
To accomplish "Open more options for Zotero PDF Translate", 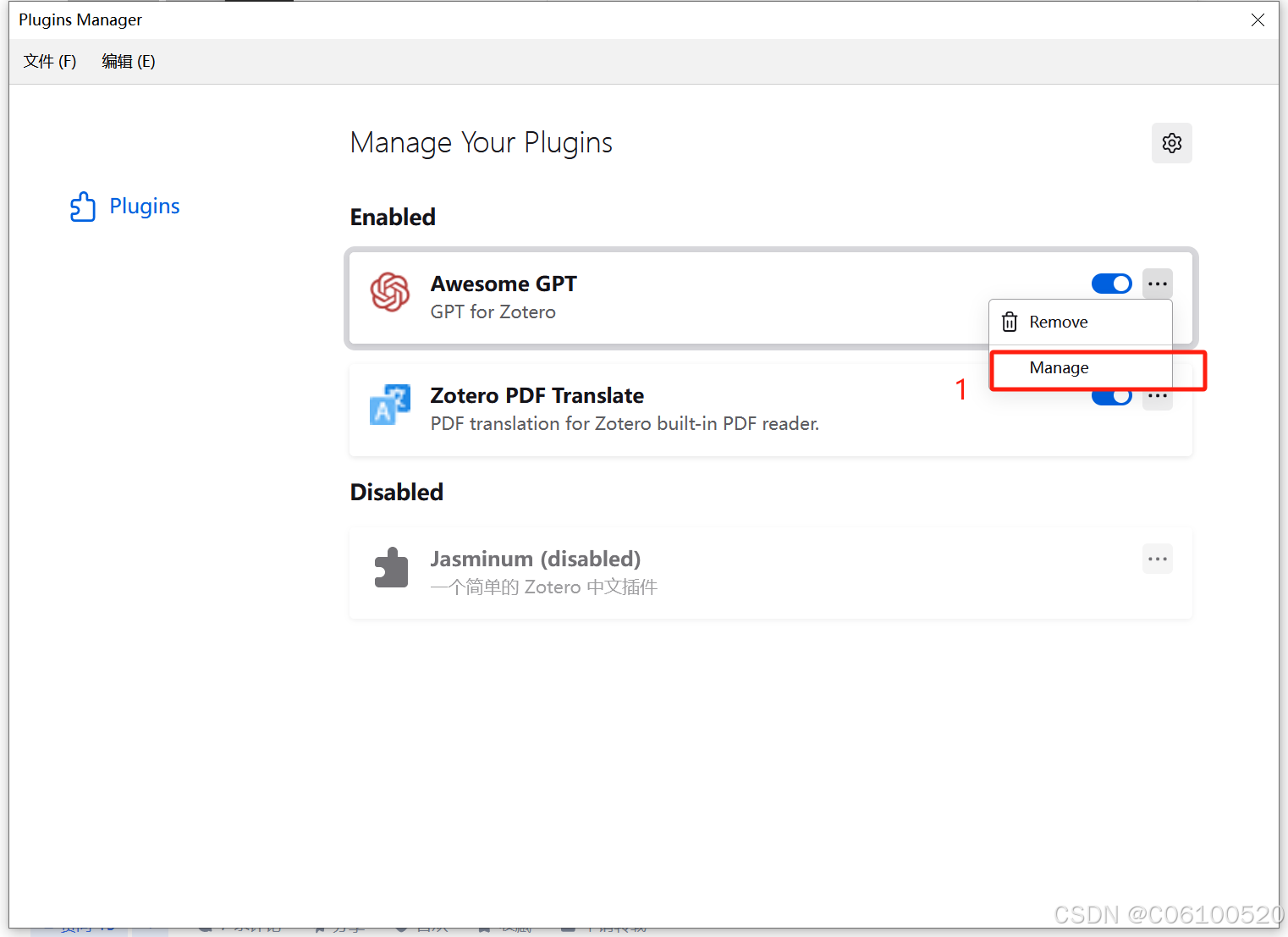I will [x=1158, y=398].
